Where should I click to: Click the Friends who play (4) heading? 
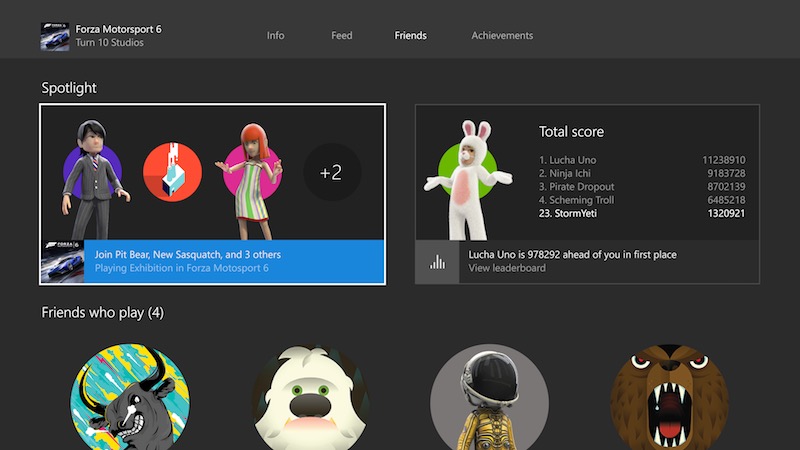[x=103, y=312]
